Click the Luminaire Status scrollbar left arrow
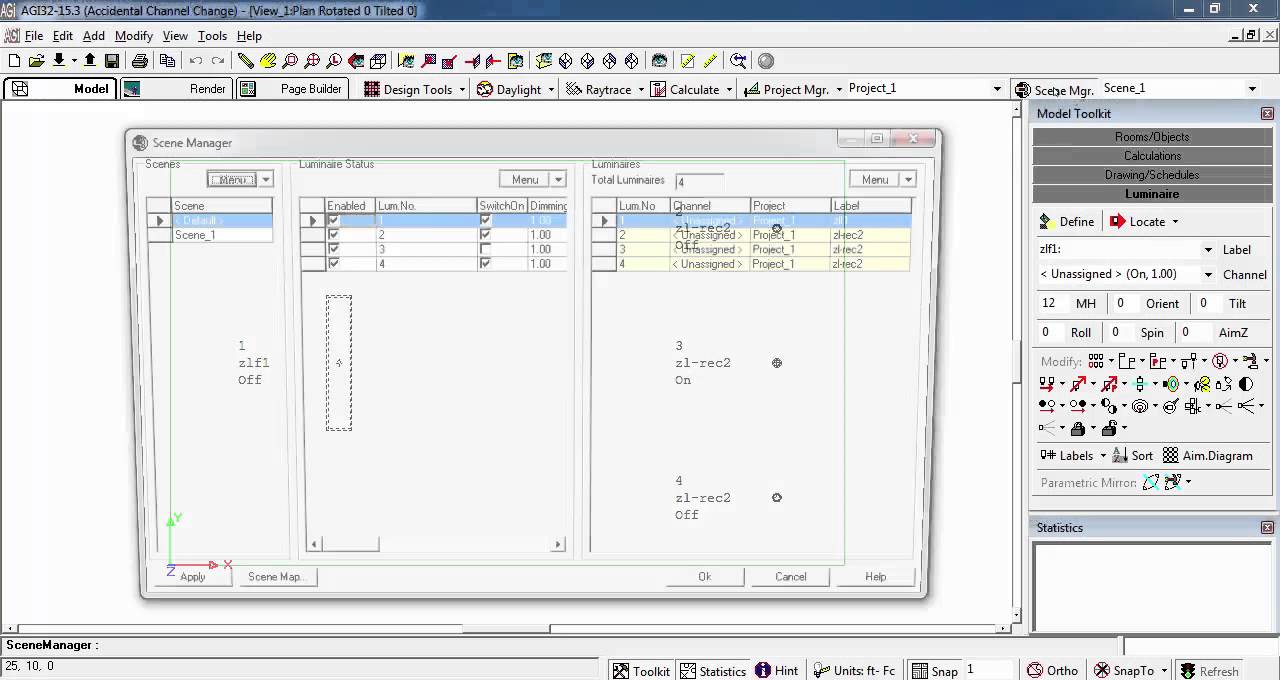This screenshot has width=1280, height=680. pos(314,544)
